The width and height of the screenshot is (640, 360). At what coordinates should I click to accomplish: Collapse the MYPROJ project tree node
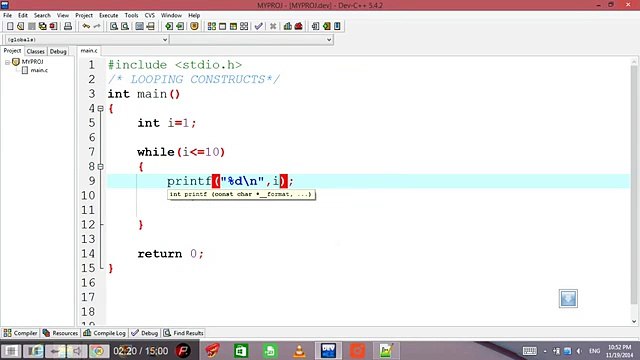[7, 62]
